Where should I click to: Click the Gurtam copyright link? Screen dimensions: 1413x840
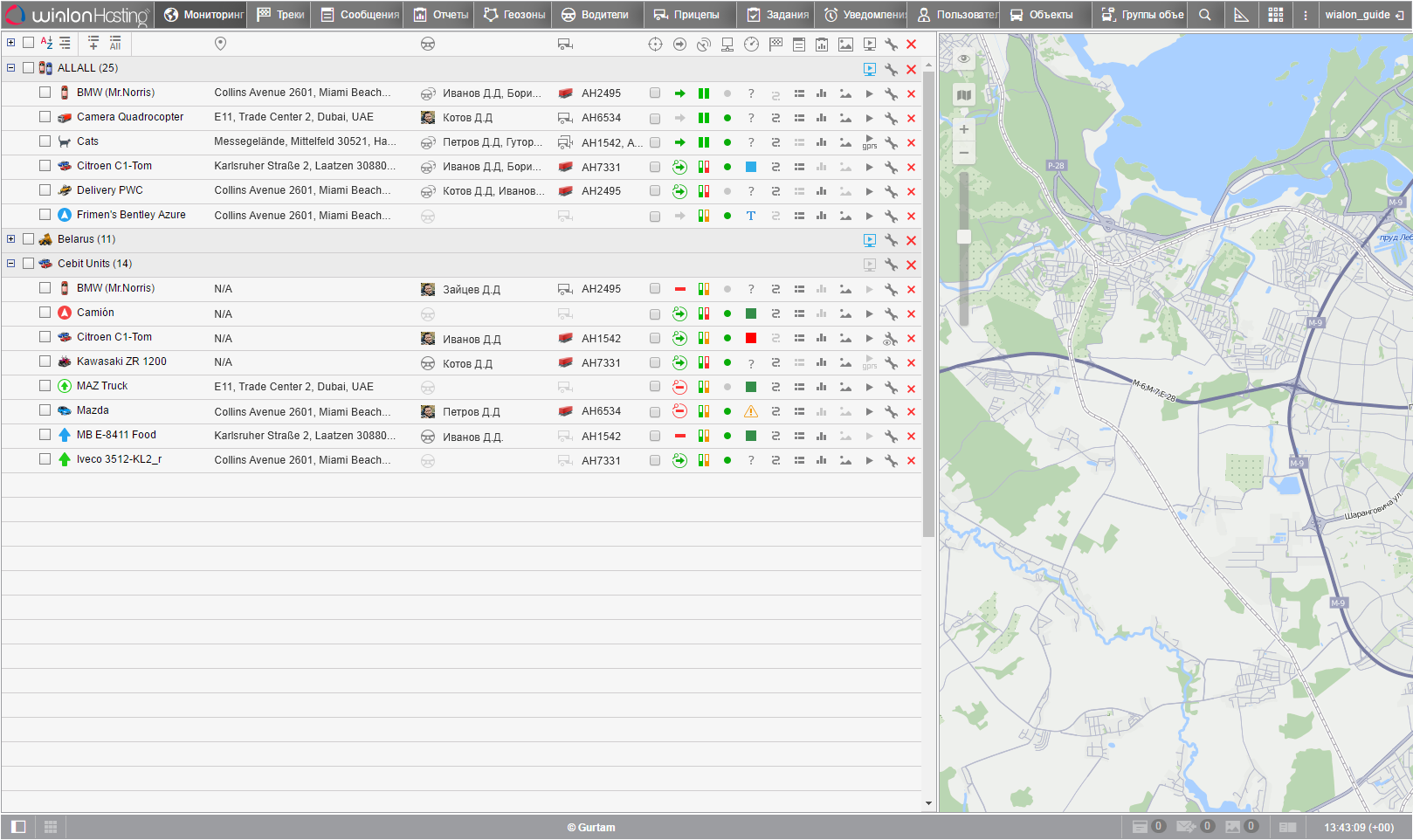click(x=591, y=827)
